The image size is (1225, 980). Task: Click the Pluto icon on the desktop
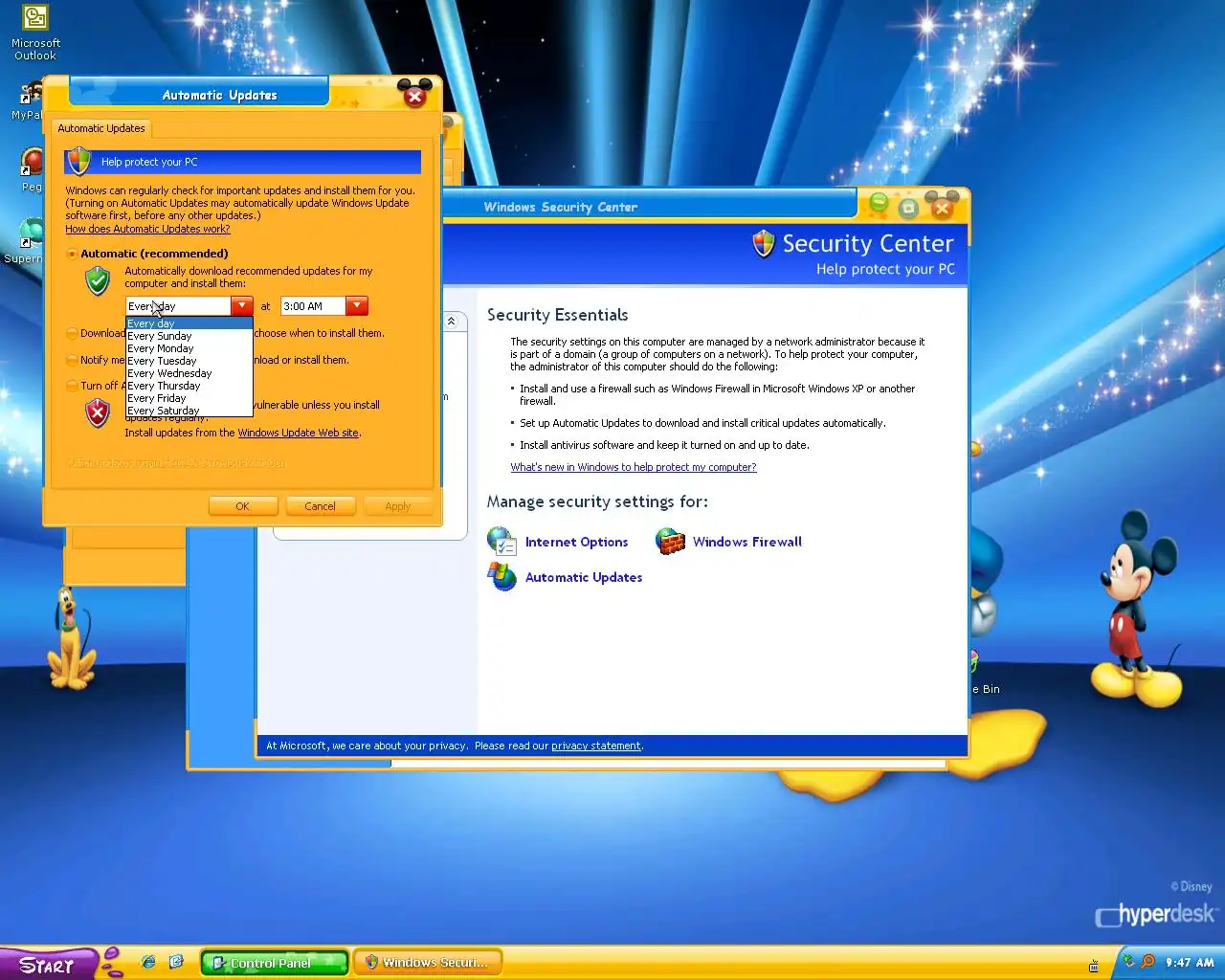(72, 639)
